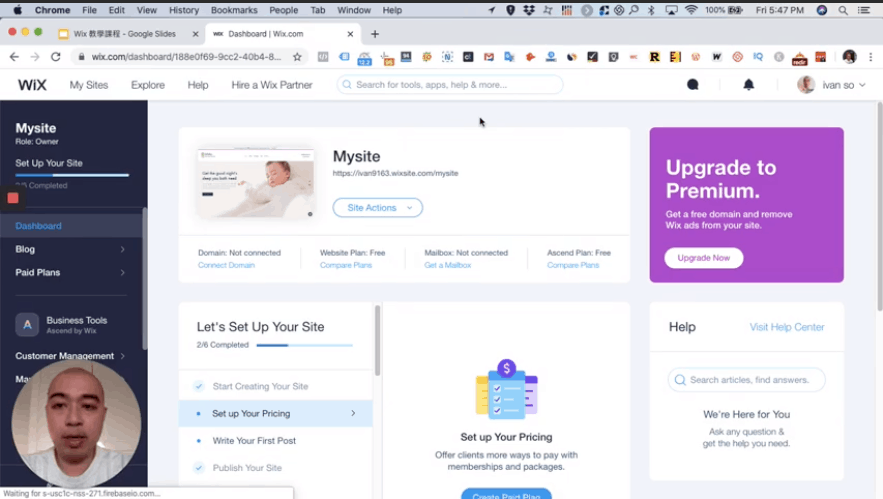This screenshot has height=499, width=883.
Task: Open Hire a Wix Partner
Action: (272, 85)
